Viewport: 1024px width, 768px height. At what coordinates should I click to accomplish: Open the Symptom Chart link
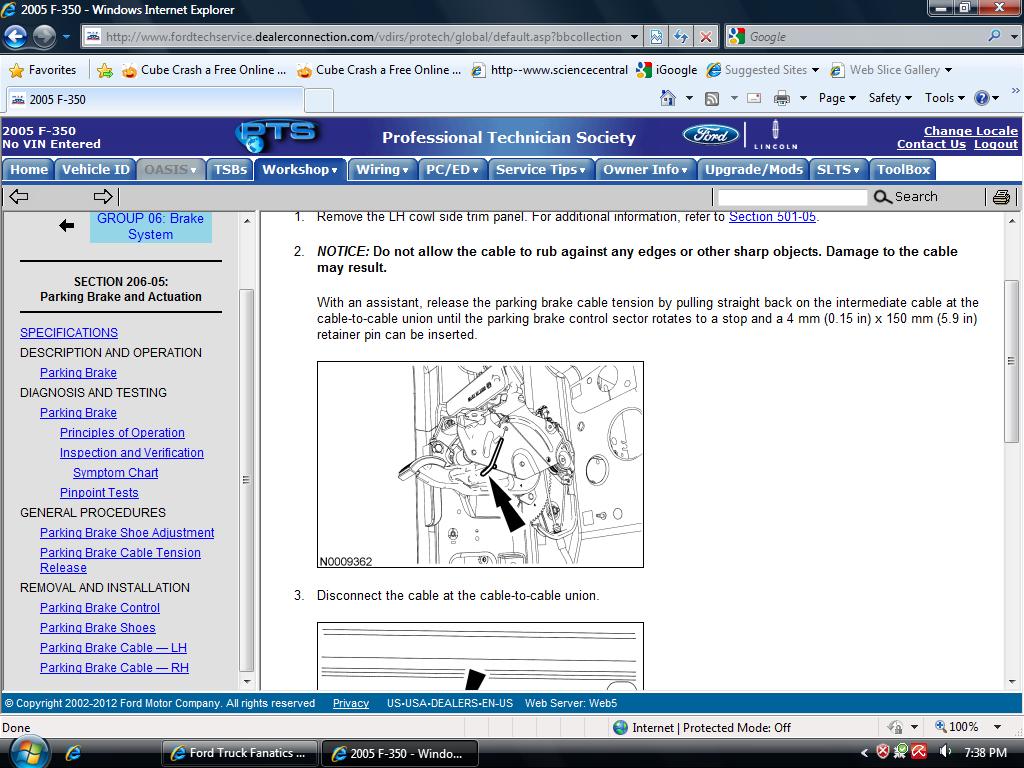[116, 473]
